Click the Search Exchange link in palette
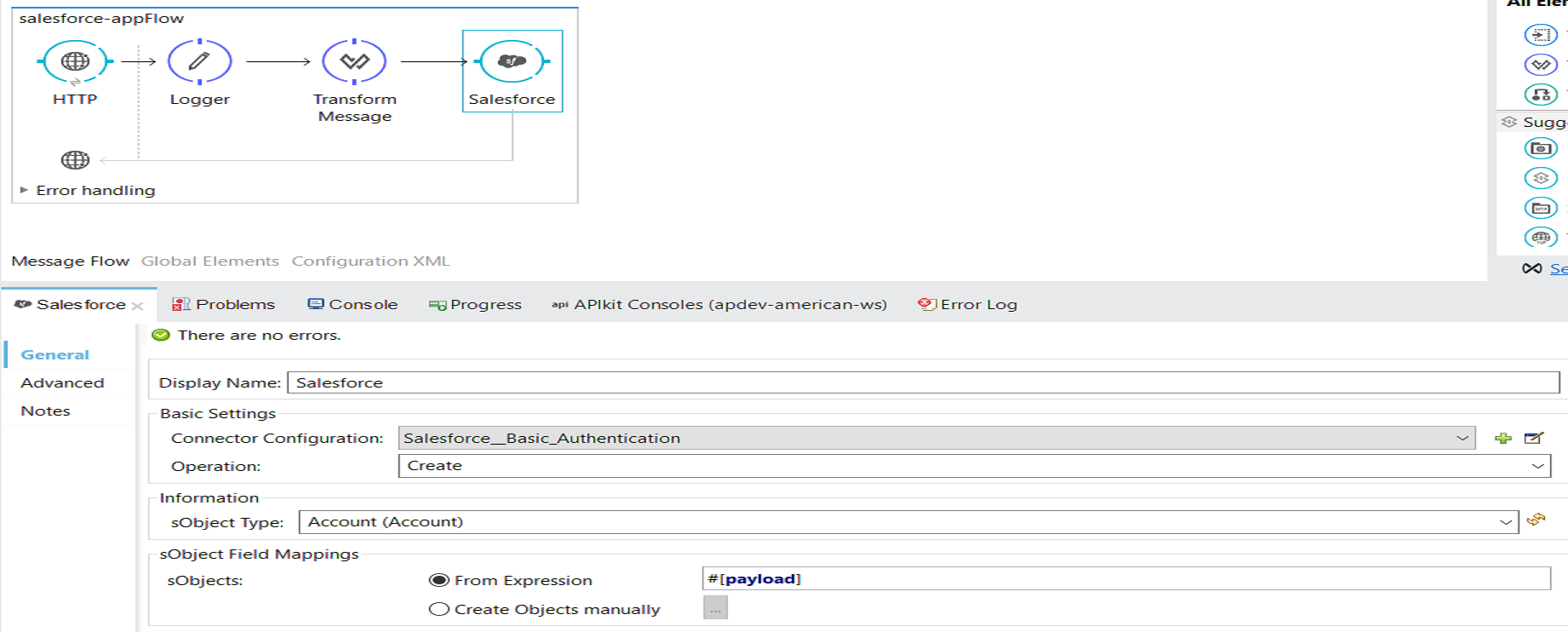Viewport: 1568px width, 632px height. pyautogui.click(x=1559, y=268)
